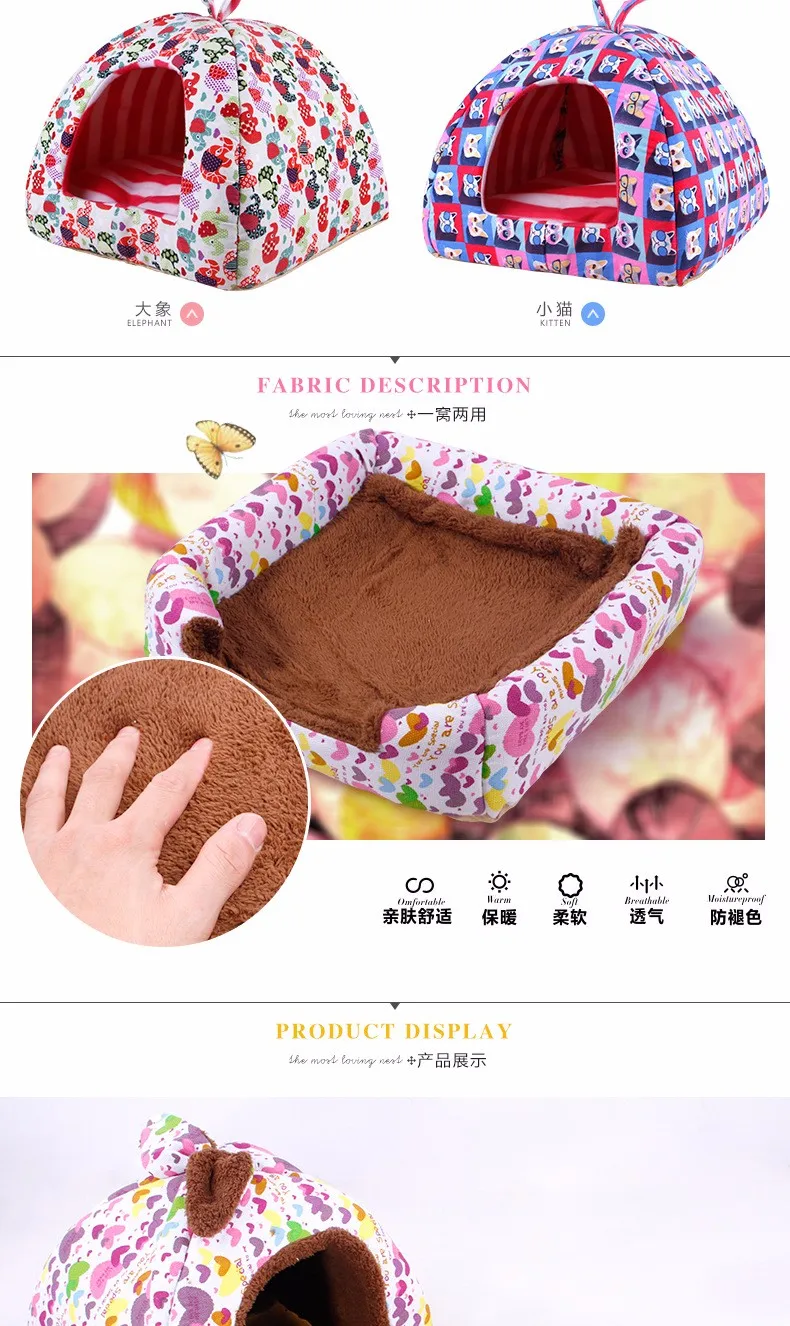Click the heart-pattern house product display photo

pos(395,1211)
